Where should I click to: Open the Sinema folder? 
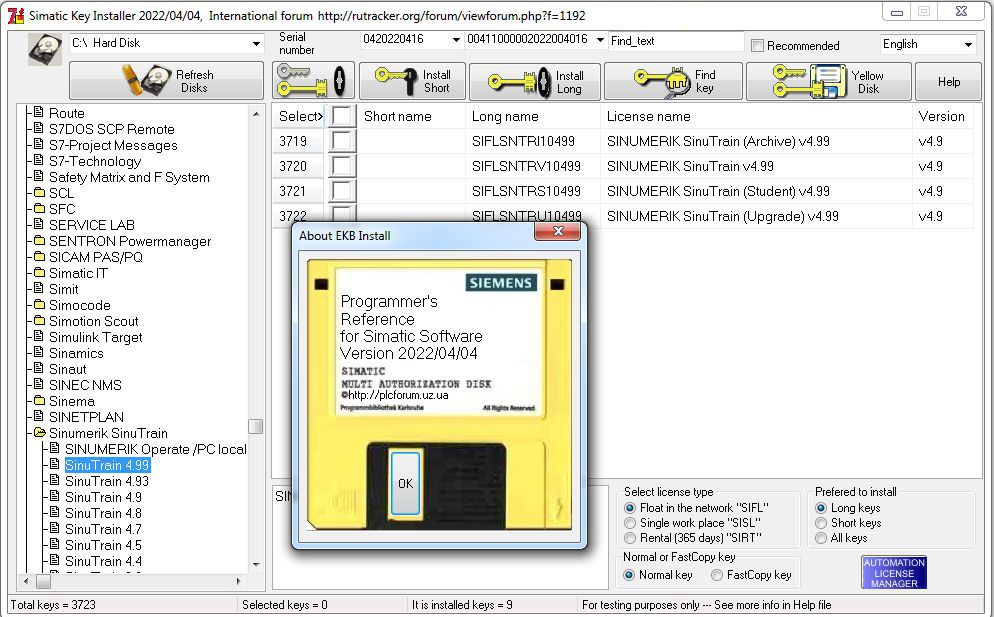pos(72,401)
